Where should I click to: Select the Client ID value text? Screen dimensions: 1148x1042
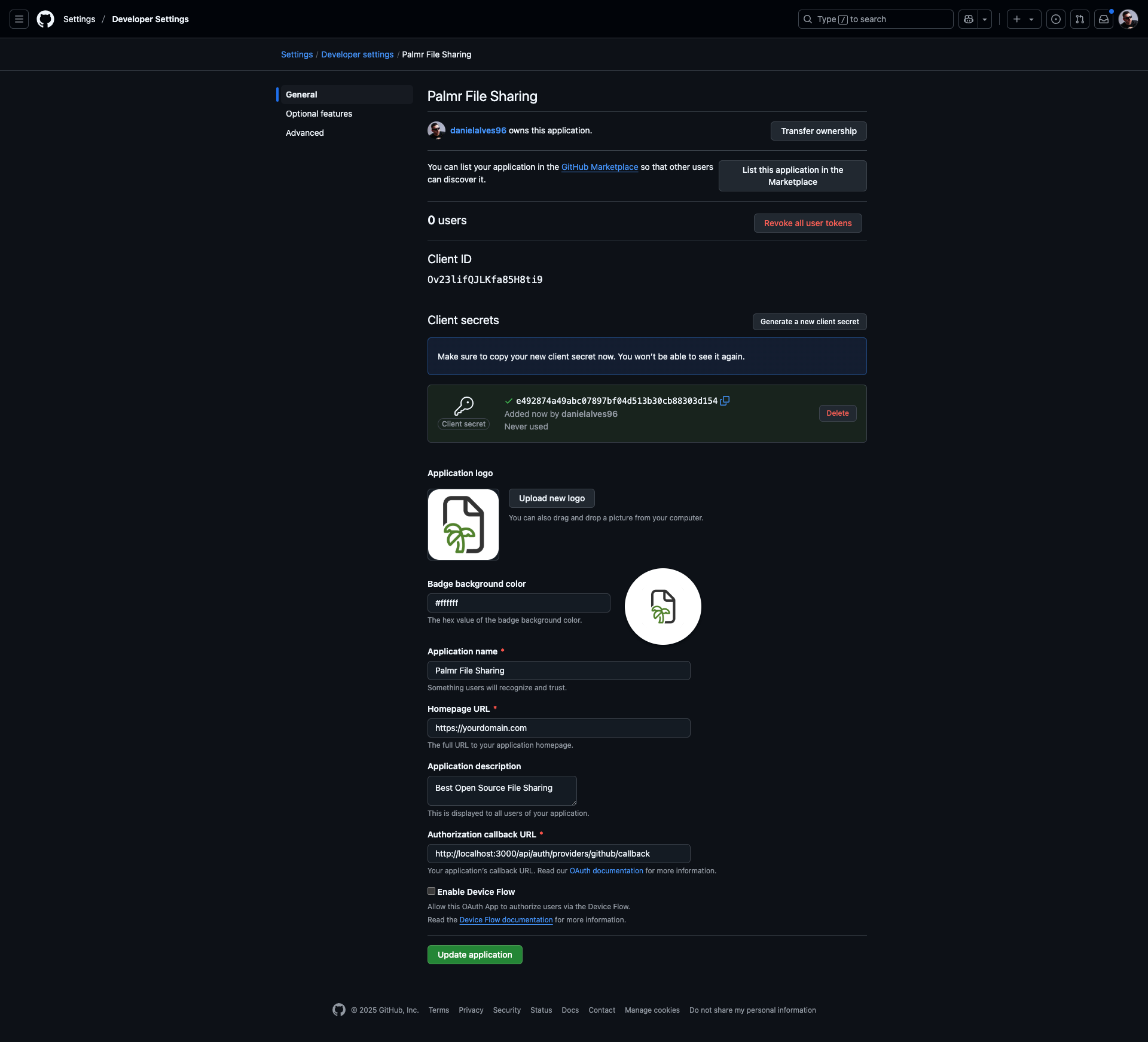point(485,279)
